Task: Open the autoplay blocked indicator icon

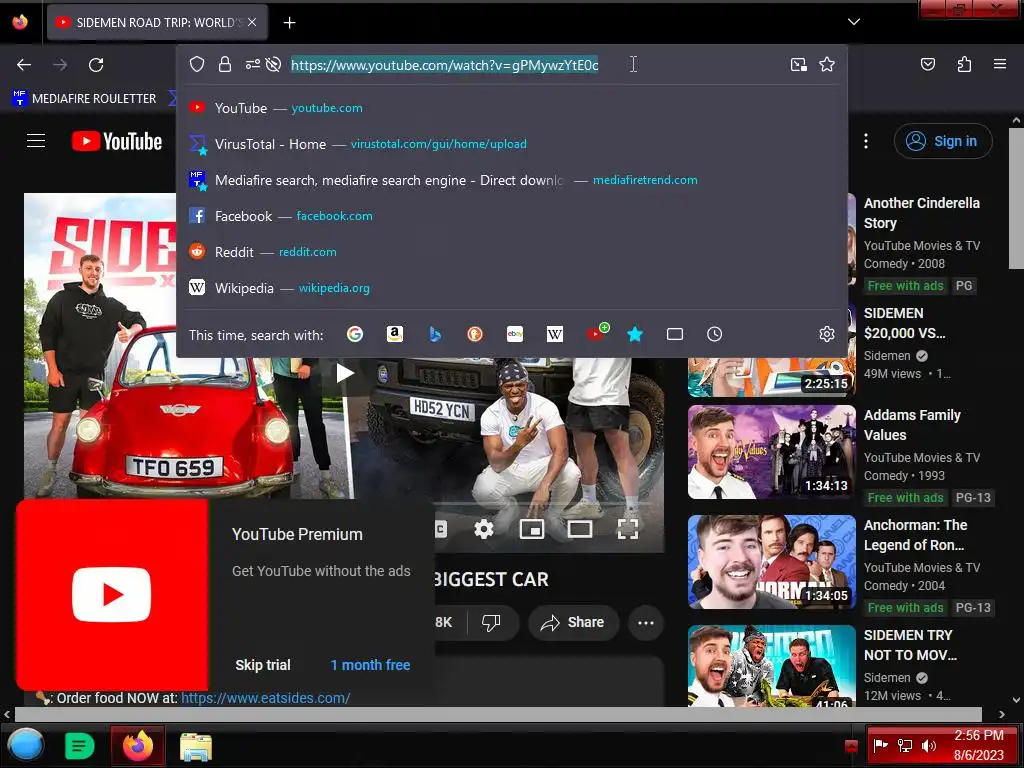Action: [x=274, y=64]
